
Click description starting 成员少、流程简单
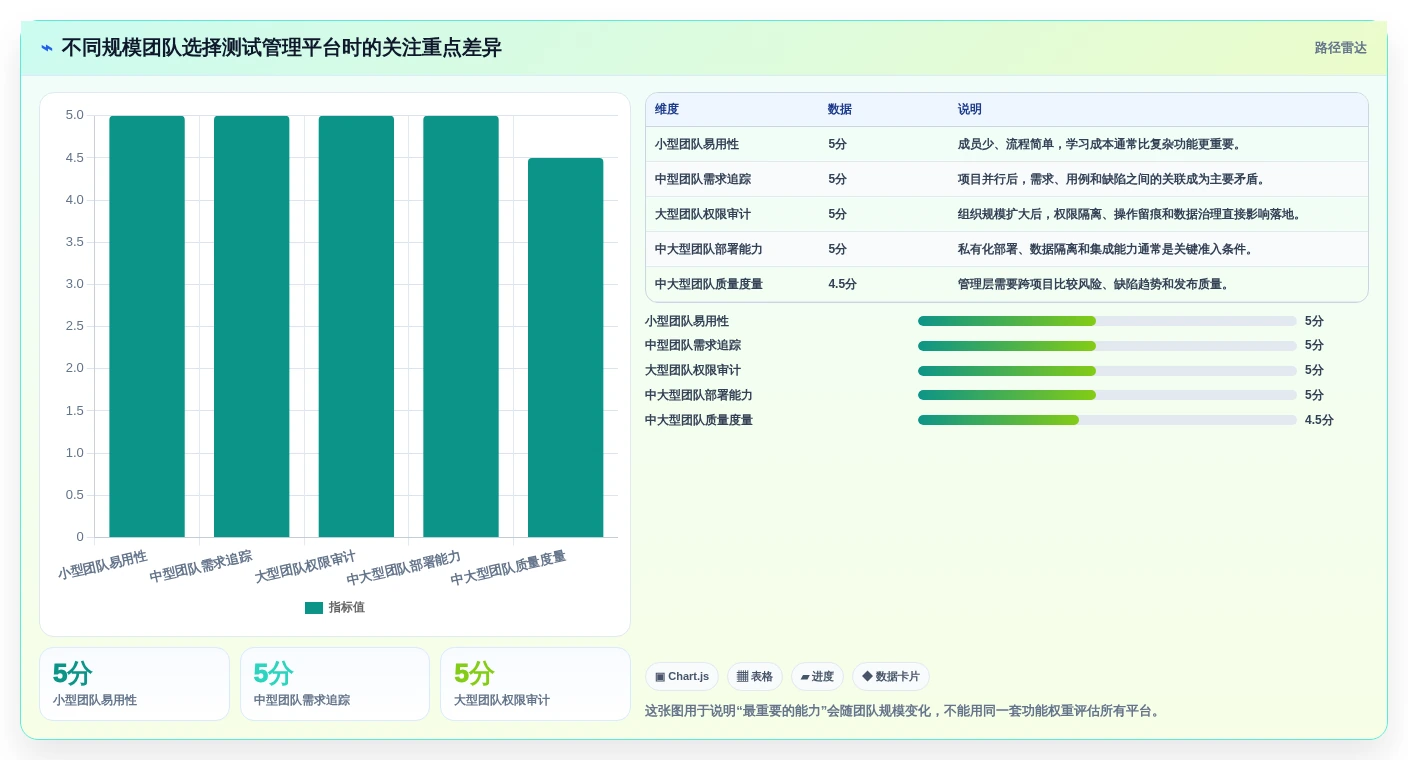1101,144
